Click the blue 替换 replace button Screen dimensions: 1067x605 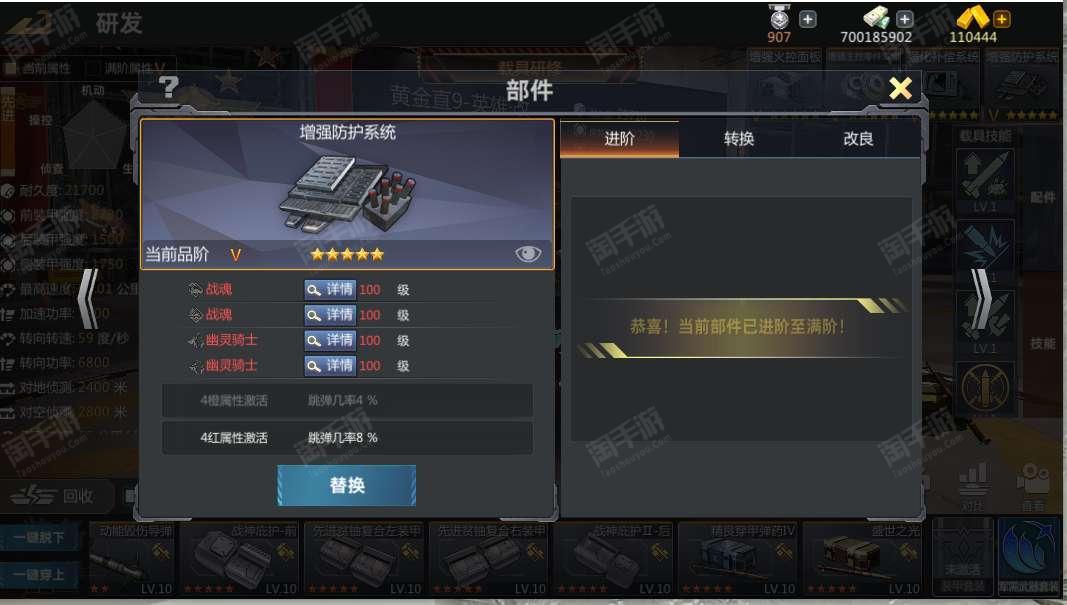[x=346, y=485]
